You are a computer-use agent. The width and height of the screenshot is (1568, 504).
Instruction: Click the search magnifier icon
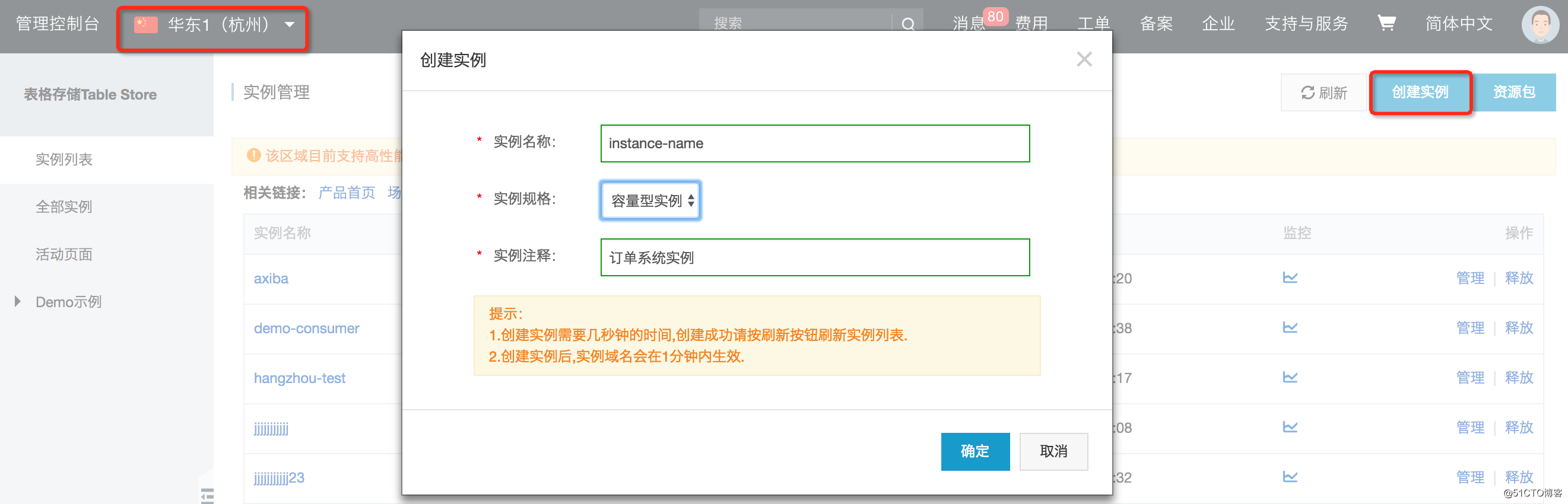coord(907,24)
